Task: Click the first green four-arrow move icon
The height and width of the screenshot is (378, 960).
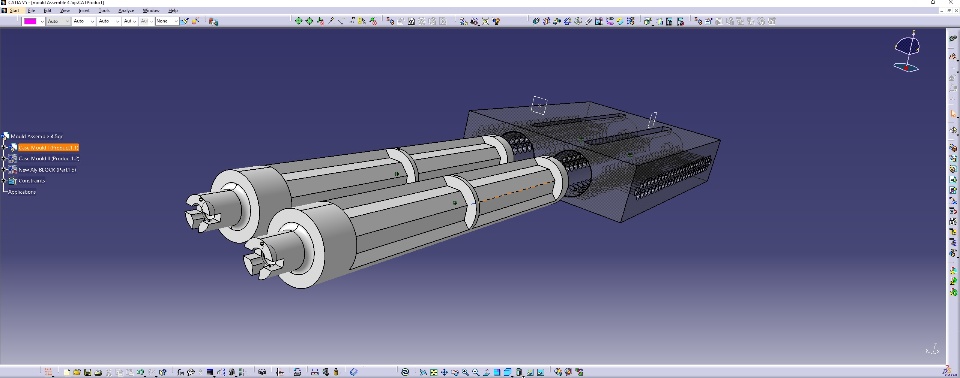Action: (298, 21)
